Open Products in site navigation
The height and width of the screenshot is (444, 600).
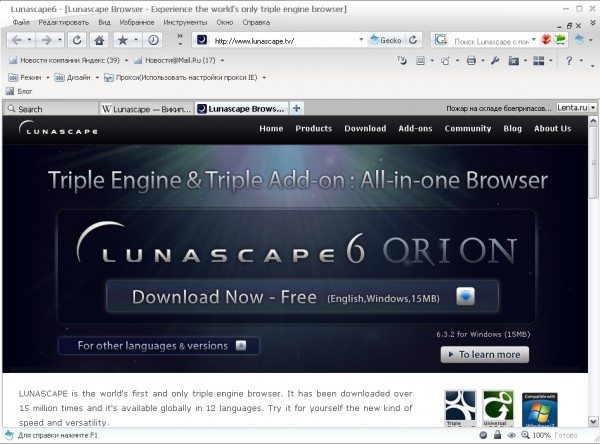(313, 129)
